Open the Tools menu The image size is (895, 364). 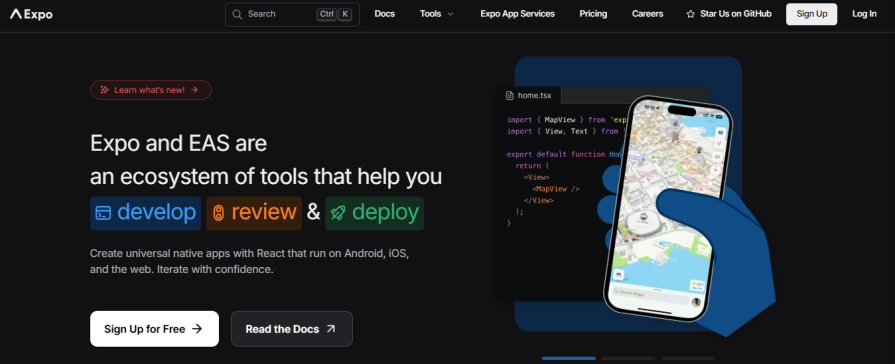click(437, 14)
